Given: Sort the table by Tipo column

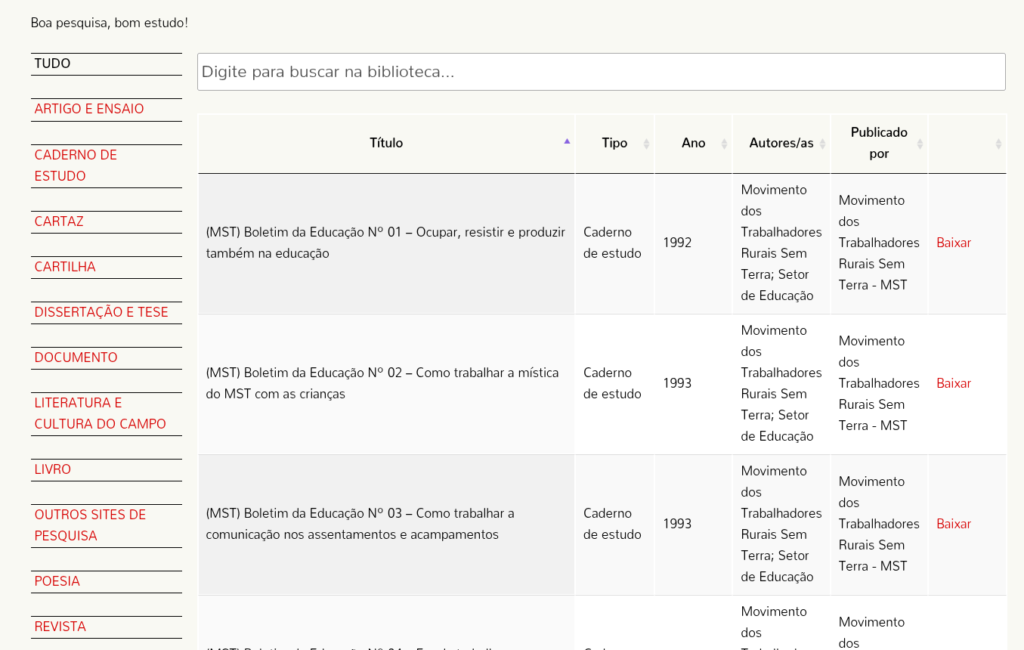Looking at the screenshot, I should point(615,143).
